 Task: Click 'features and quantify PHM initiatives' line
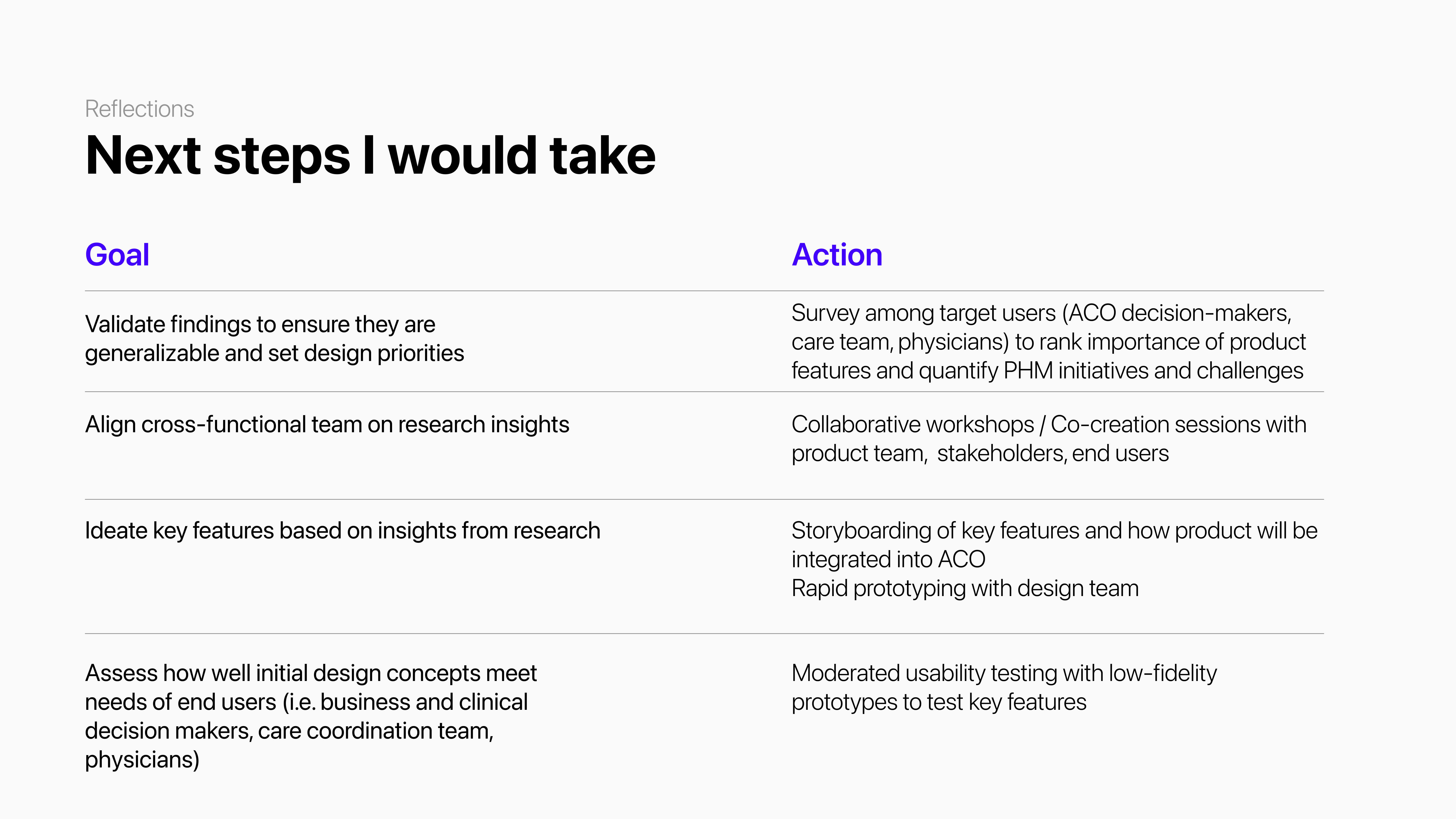tap(1047, 371)
